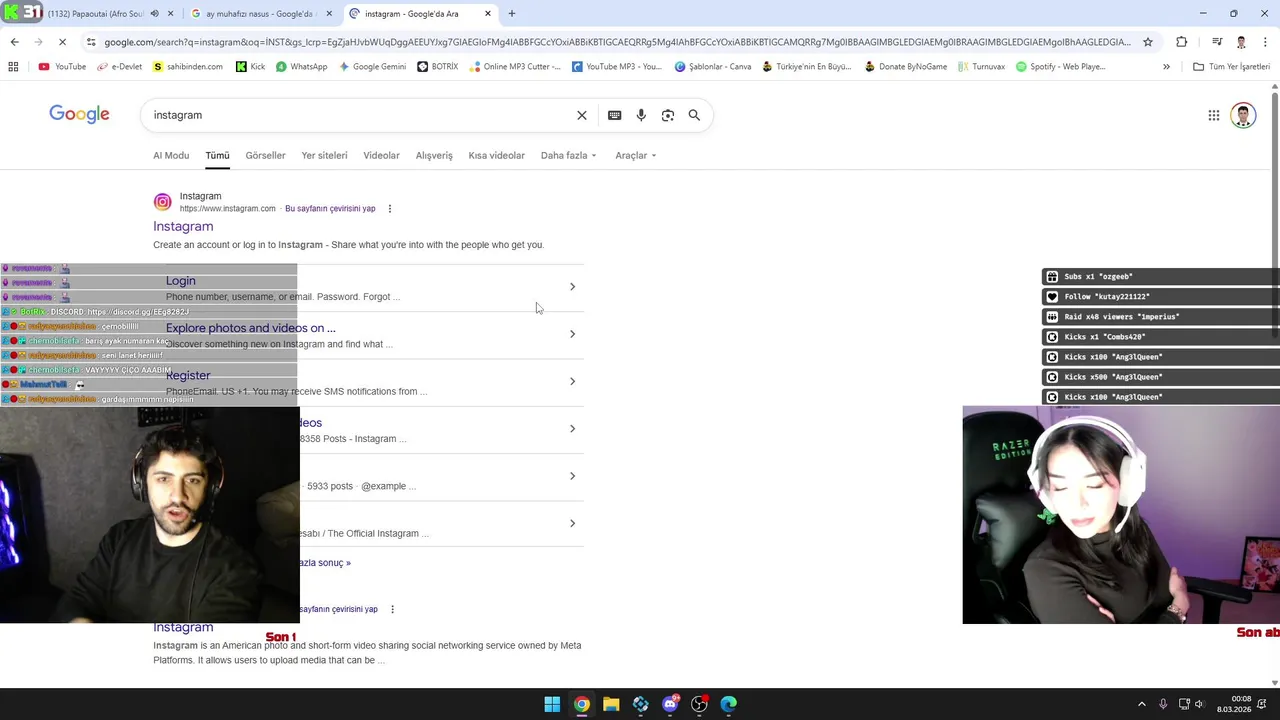Open File Explorer from the taskbar

coord(611,704)
